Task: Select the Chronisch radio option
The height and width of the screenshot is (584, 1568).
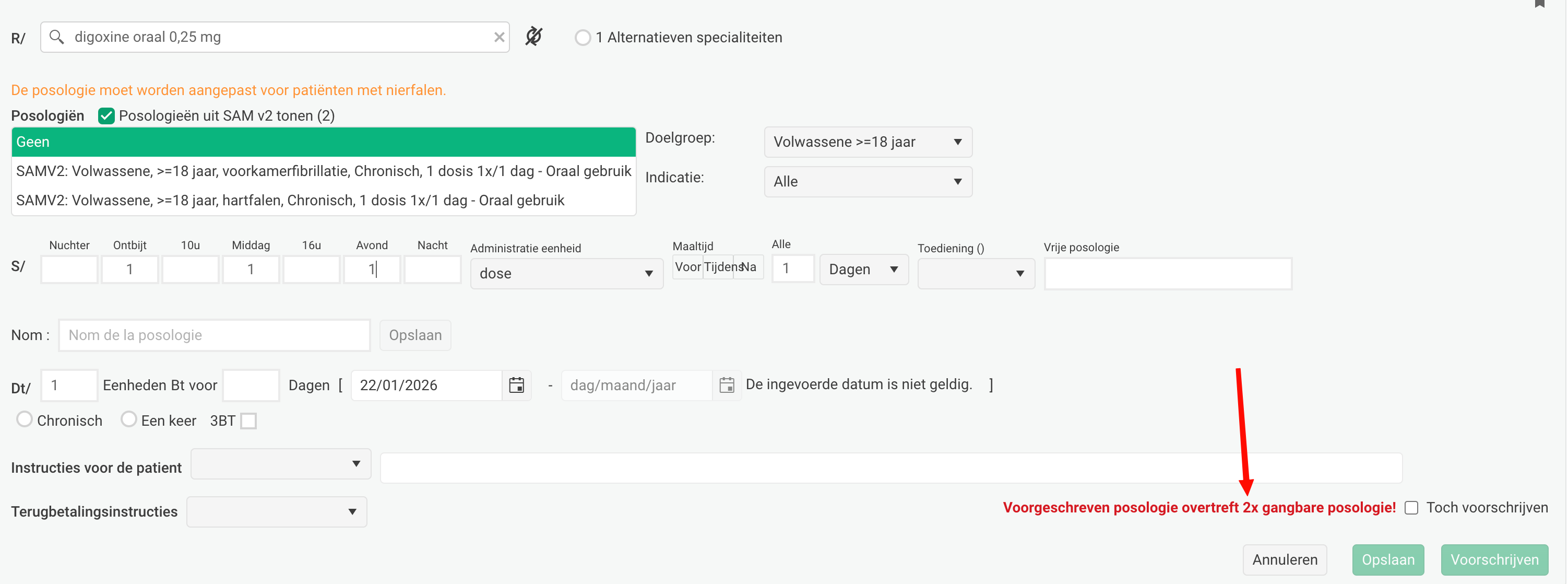Action: (25, 419)
